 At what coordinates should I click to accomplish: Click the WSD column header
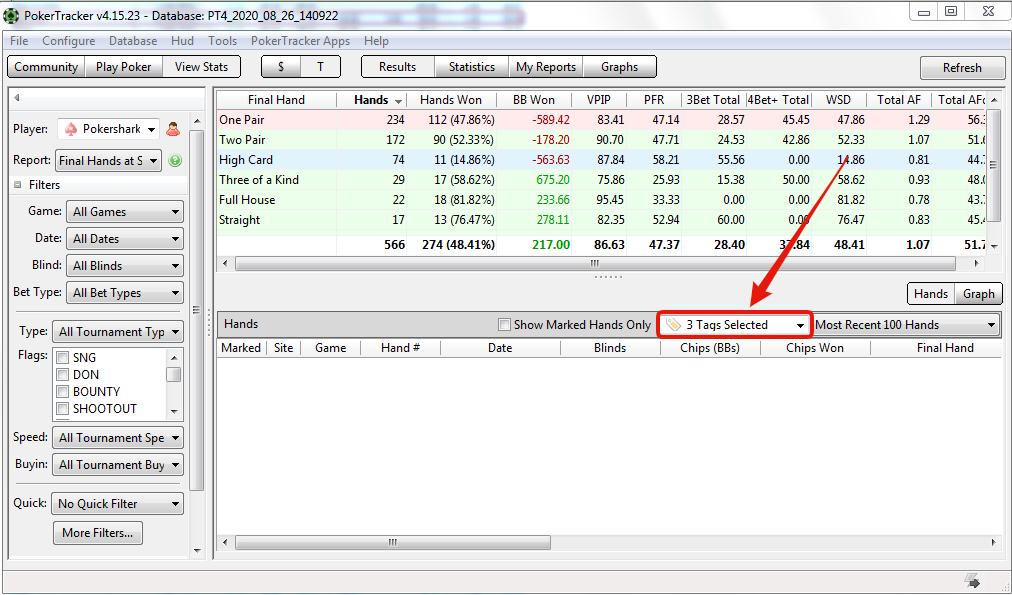tap(838, 100)
